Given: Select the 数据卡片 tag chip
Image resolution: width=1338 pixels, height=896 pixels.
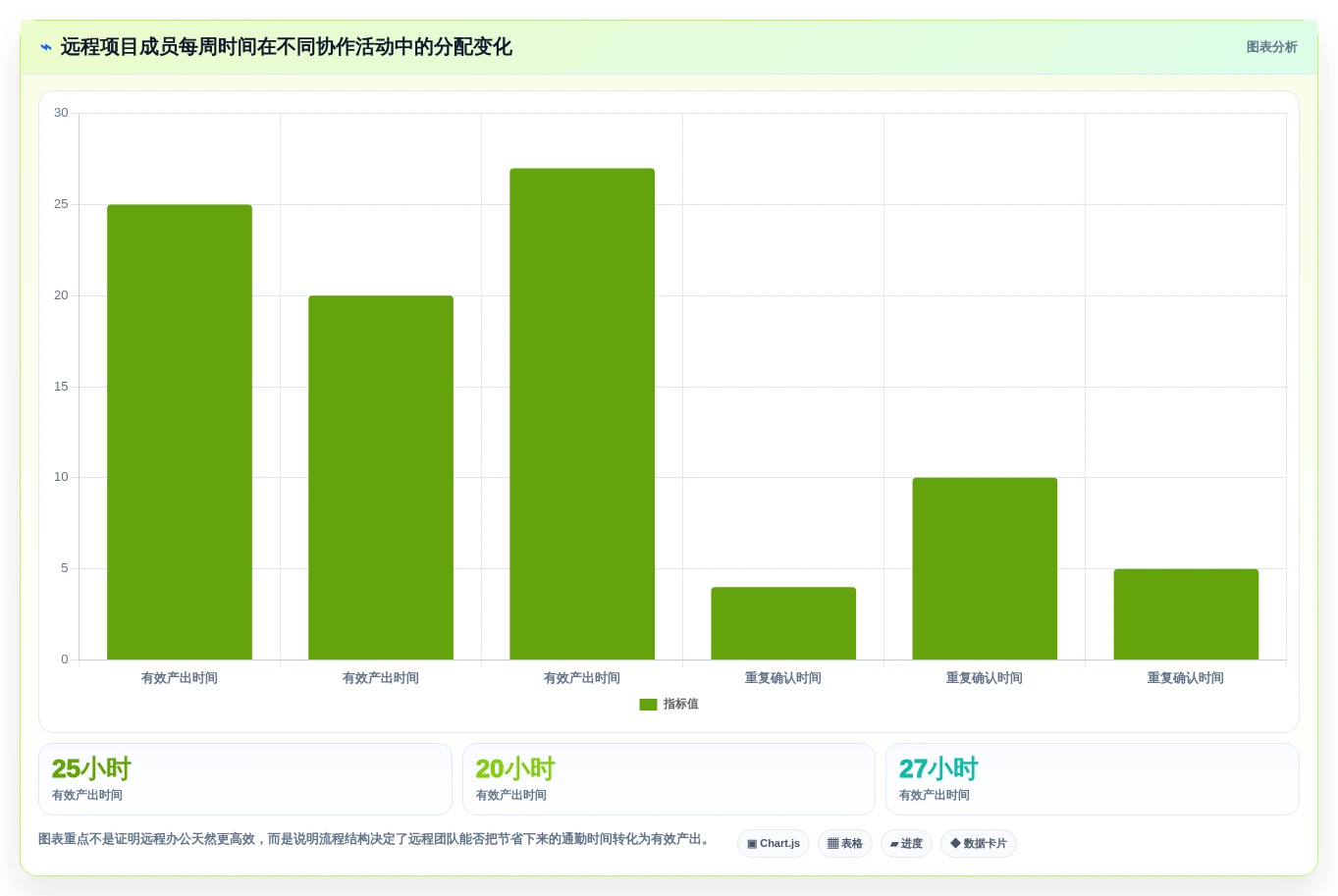Looking at the screenshot, I should (x=979, y=844).
